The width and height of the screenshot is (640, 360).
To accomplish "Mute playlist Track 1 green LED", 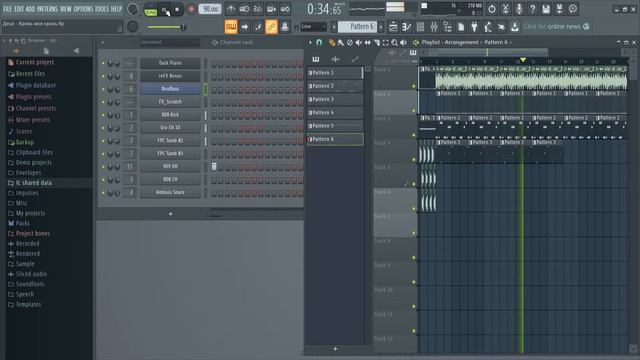I will click(x=413, y=86).
